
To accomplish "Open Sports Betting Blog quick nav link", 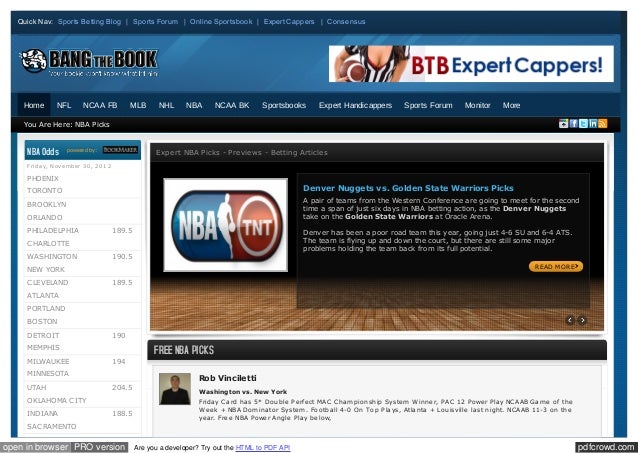I will pos(89,22).
